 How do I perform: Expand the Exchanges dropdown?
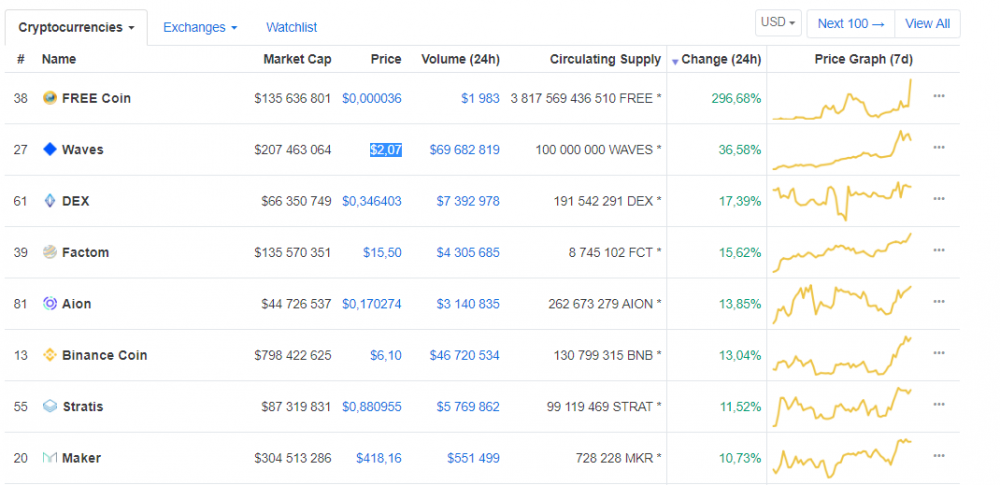tap(200, 27)
